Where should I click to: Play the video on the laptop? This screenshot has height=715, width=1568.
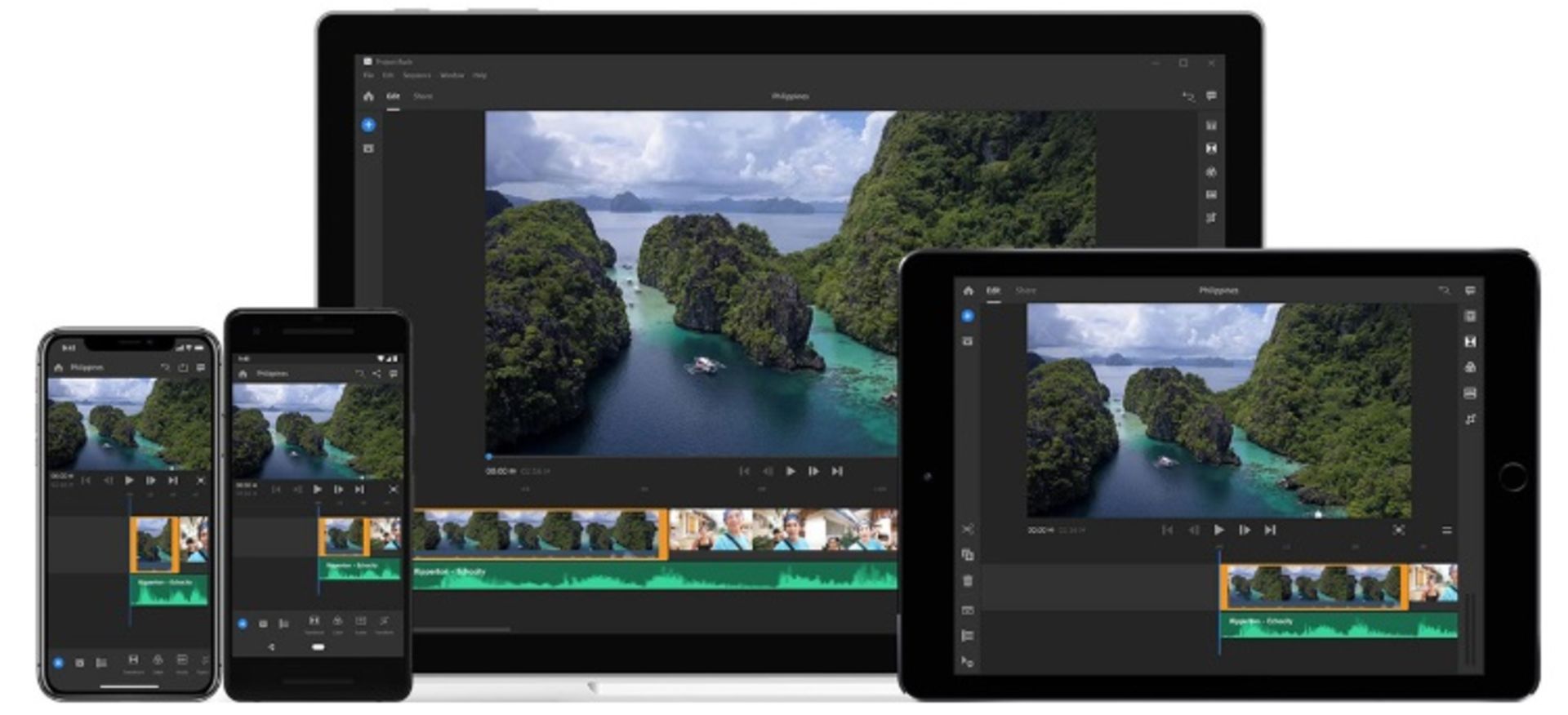pyautogui.click(x=791, y=471)
